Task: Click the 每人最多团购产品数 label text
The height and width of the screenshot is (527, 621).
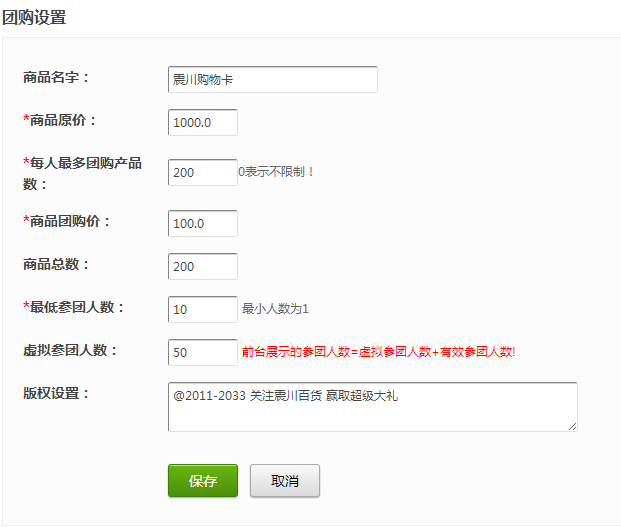Action: (x=84, y=162)
